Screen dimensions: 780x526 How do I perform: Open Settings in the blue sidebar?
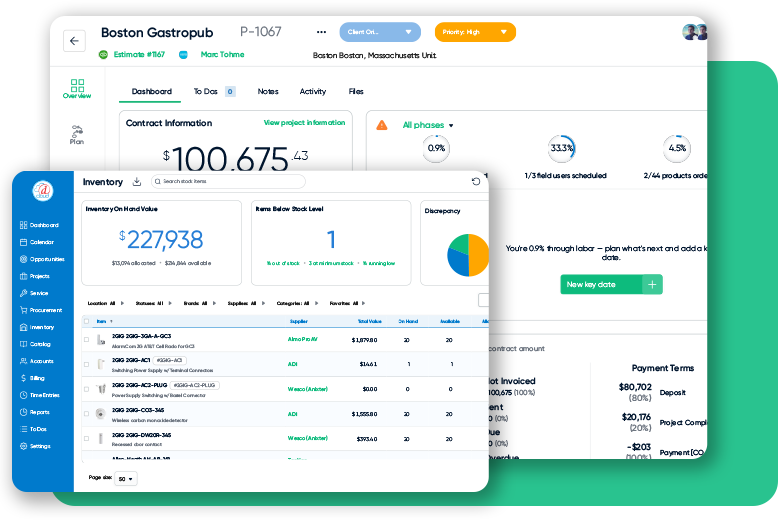35,446
